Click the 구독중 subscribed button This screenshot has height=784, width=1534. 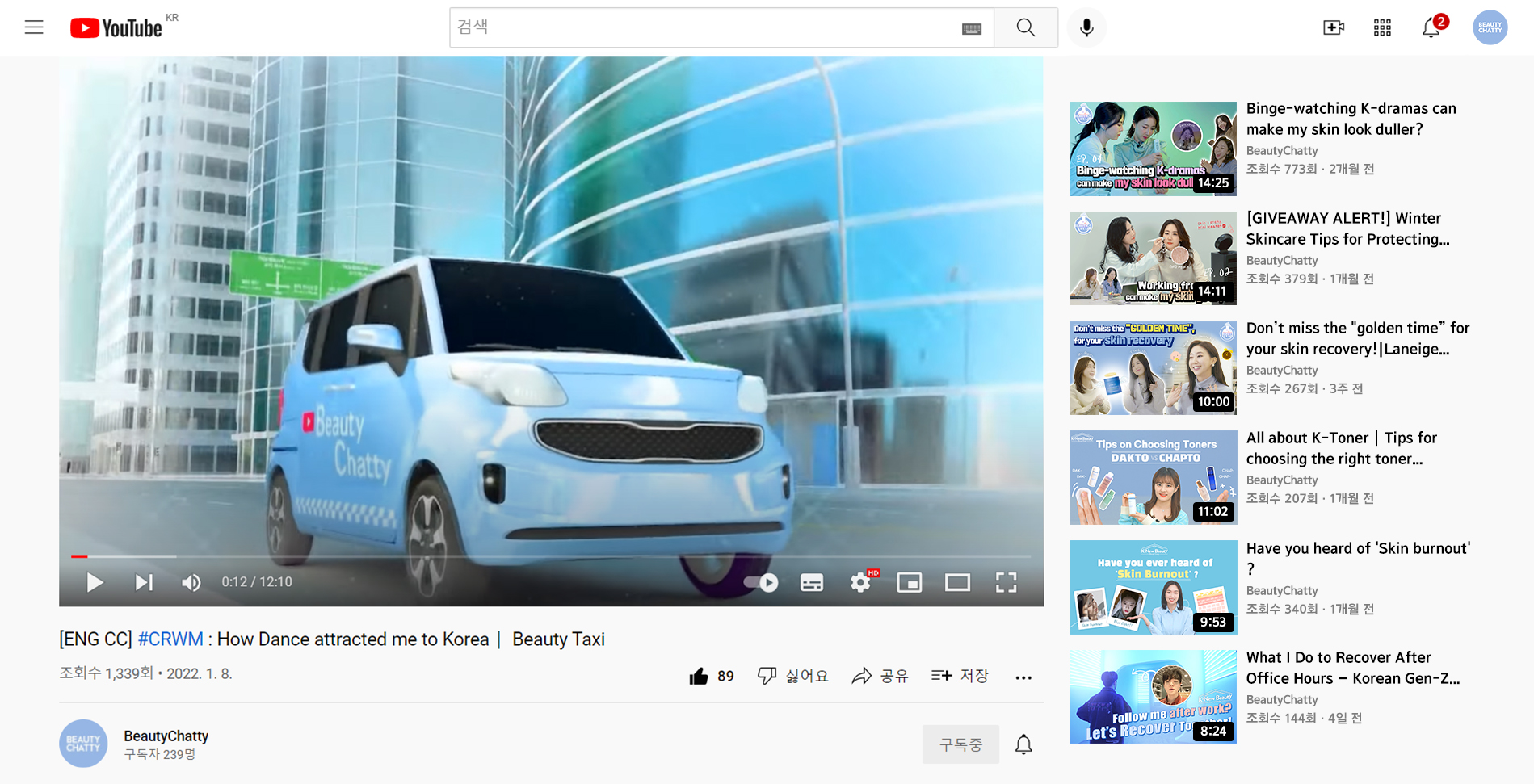point(960,744)
